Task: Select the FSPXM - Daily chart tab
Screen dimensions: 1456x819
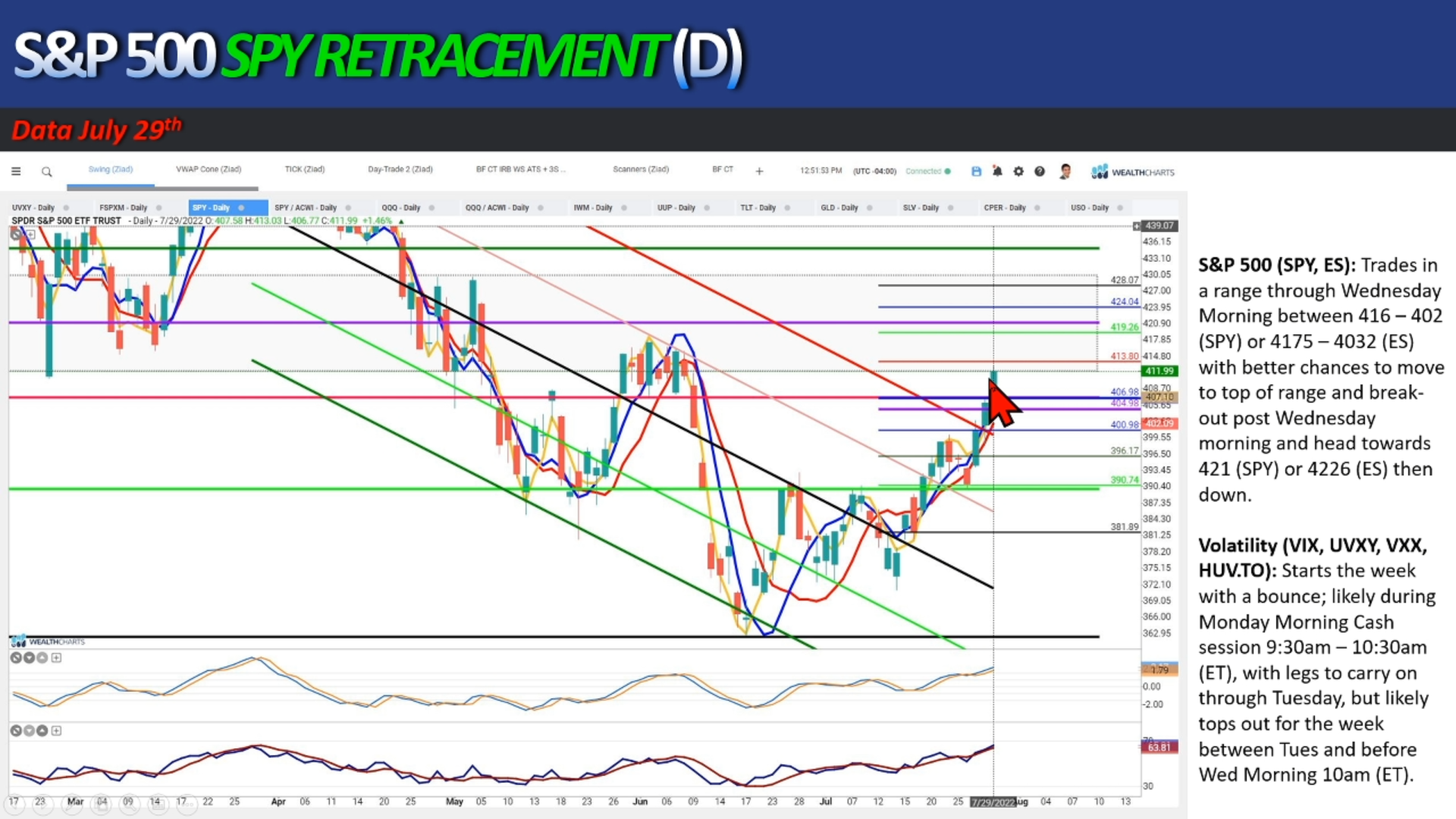Action: tap(124, 208)
